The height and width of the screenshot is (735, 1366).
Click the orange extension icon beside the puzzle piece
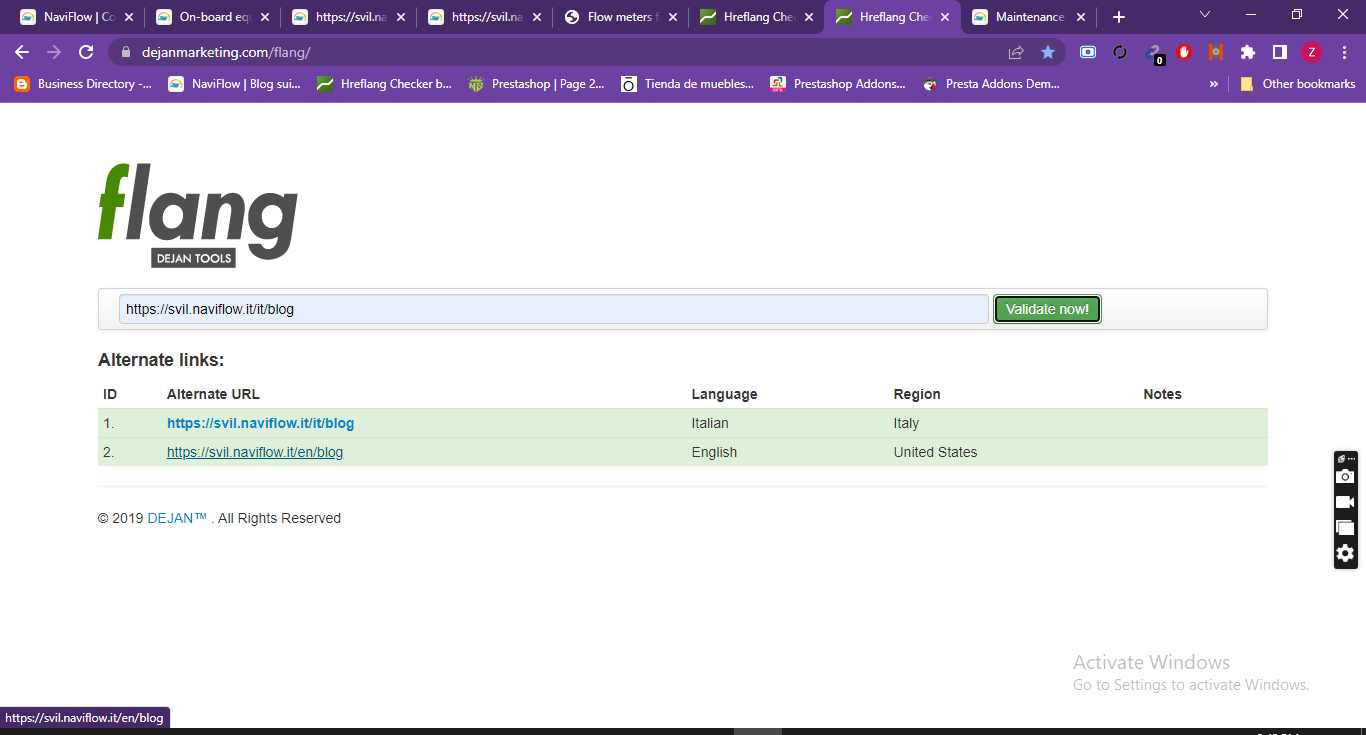(1216, 52)
